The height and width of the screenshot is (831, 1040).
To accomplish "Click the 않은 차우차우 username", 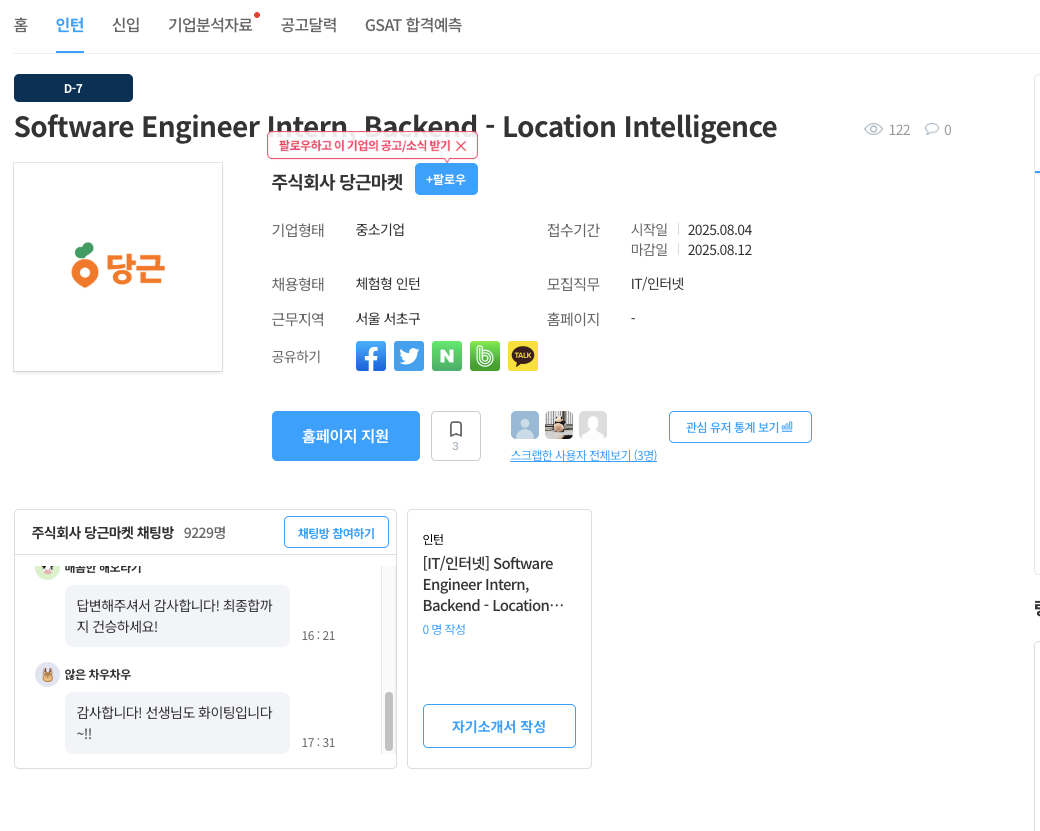I will [x=98, y=674].
